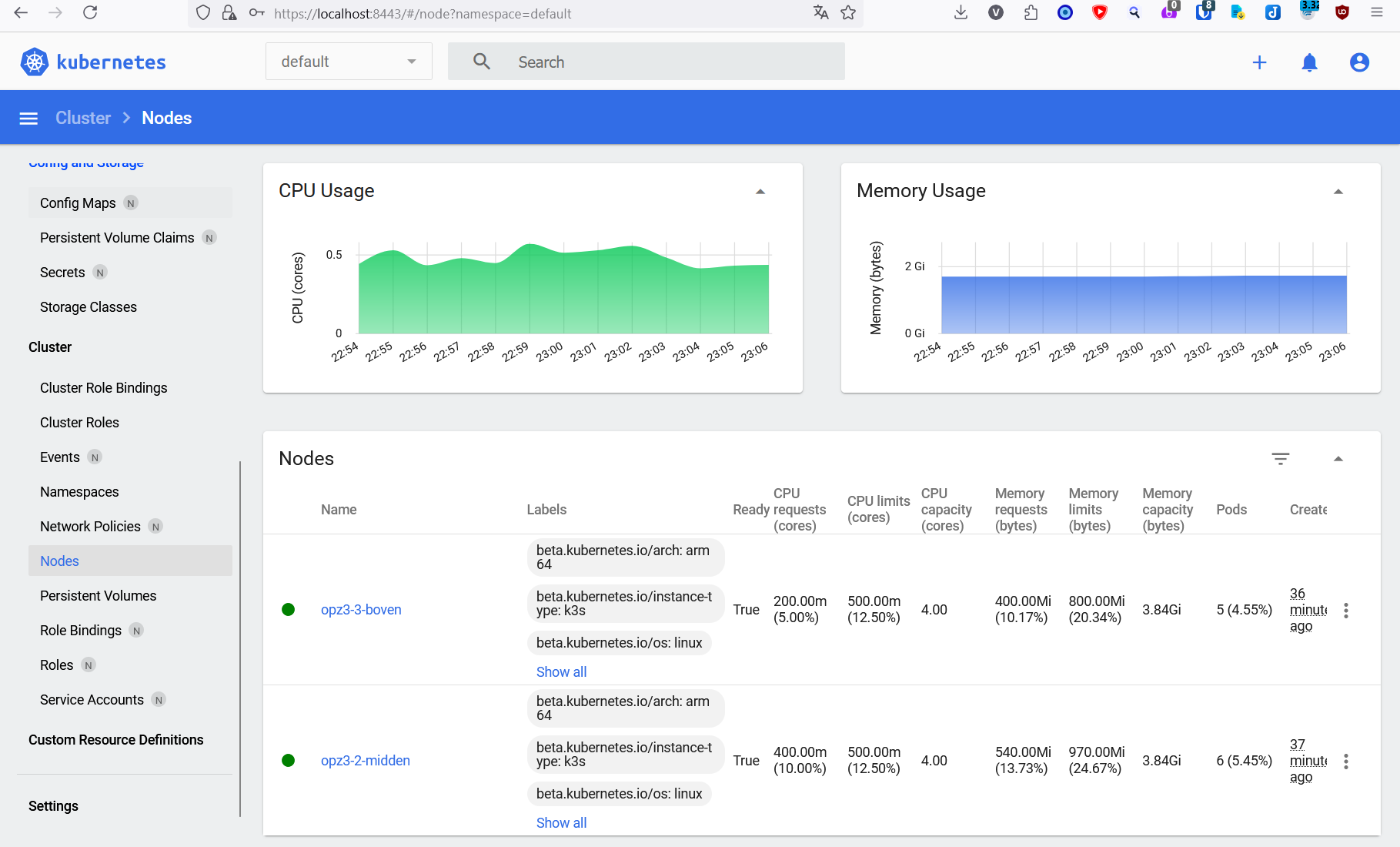Viewport: 1400px width, 847px height.
Task: Click the 6 (5.45%) pods cell
Action: [x=1244, y=761]
